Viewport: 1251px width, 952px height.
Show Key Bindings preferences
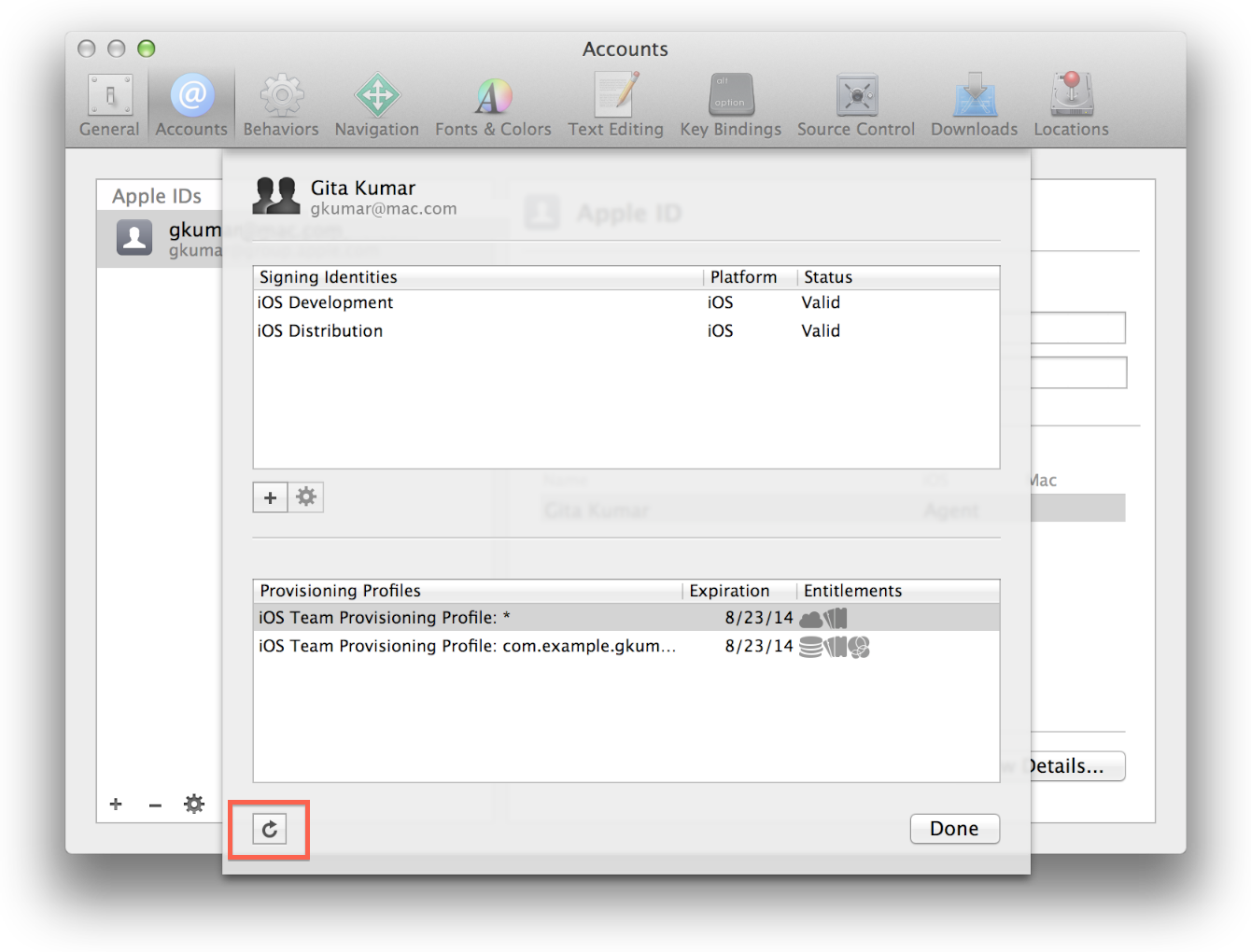pos(731,105)
